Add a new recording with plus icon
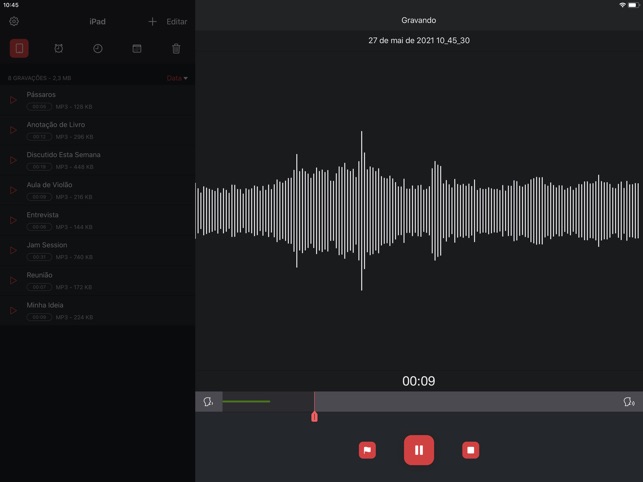 (x=152, y=21)
